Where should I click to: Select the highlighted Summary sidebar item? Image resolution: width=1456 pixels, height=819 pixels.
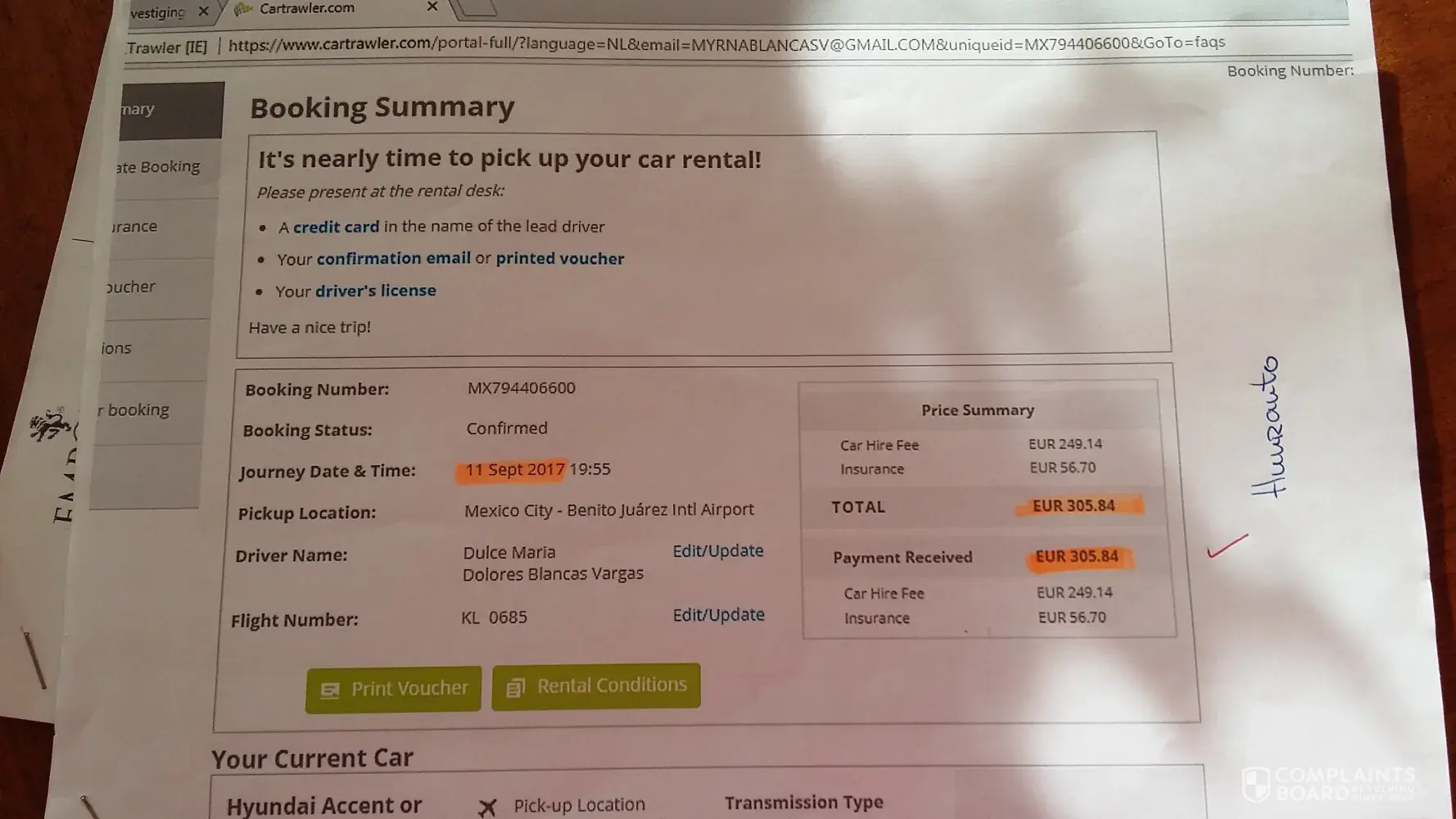coord(170,110)
